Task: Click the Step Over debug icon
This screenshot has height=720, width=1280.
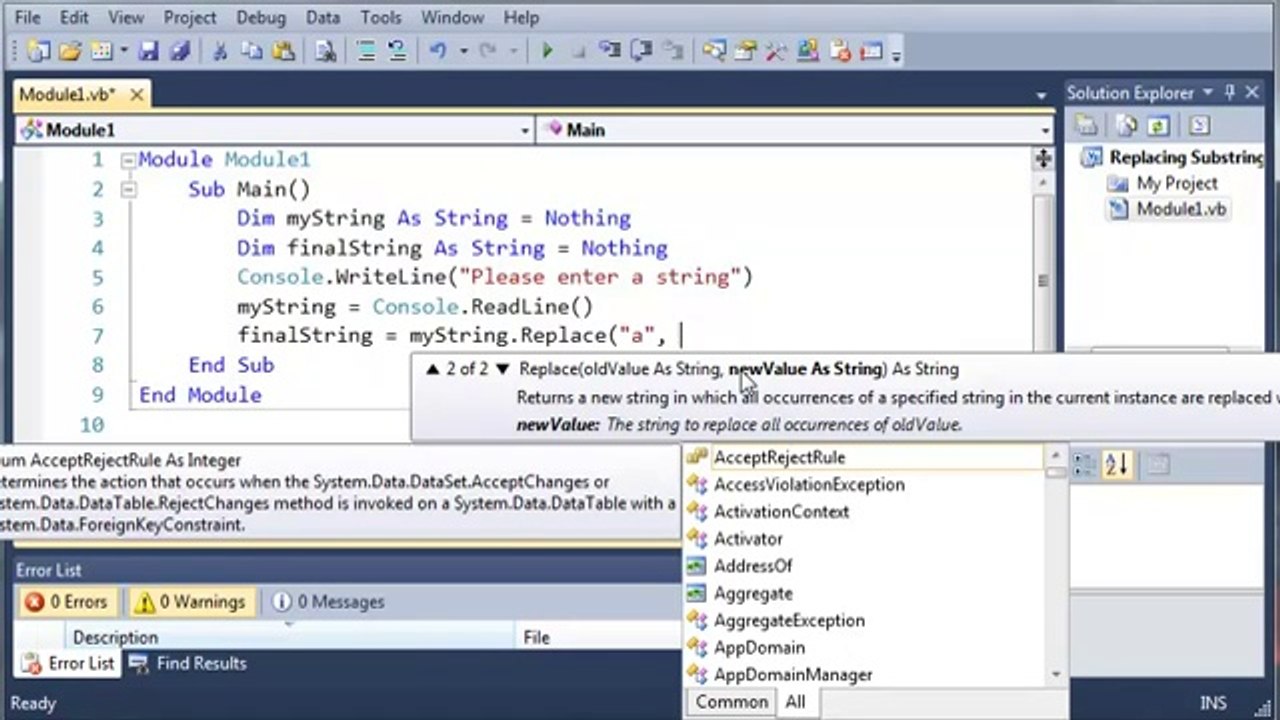Action: tap(641, 51)
